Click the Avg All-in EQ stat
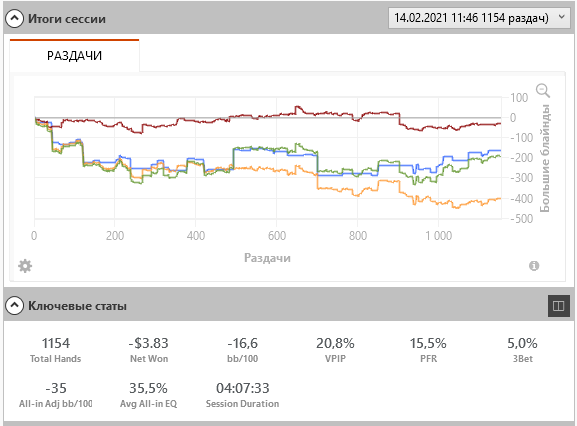Viewport: 577px width, 426px height. click(x=149, y=395)
